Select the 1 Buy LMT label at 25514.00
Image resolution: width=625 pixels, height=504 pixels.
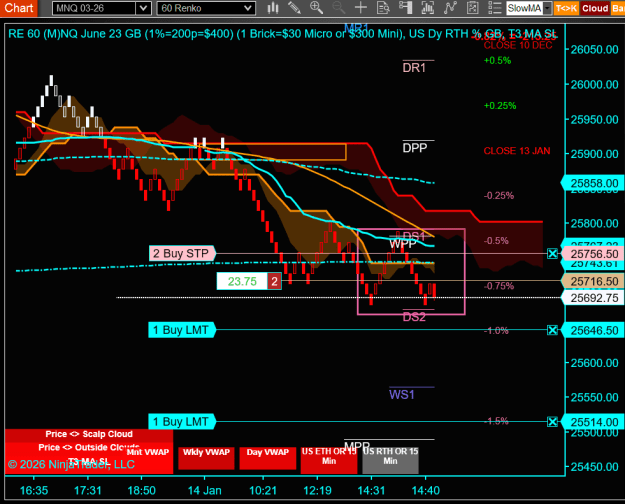point(182,422)
